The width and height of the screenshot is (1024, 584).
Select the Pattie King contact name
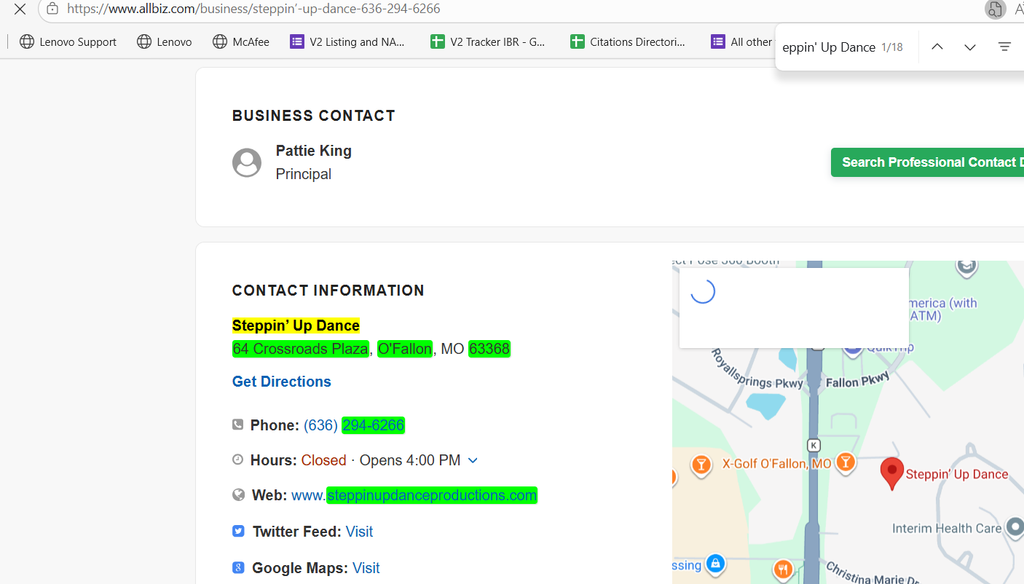click(313, 151)
